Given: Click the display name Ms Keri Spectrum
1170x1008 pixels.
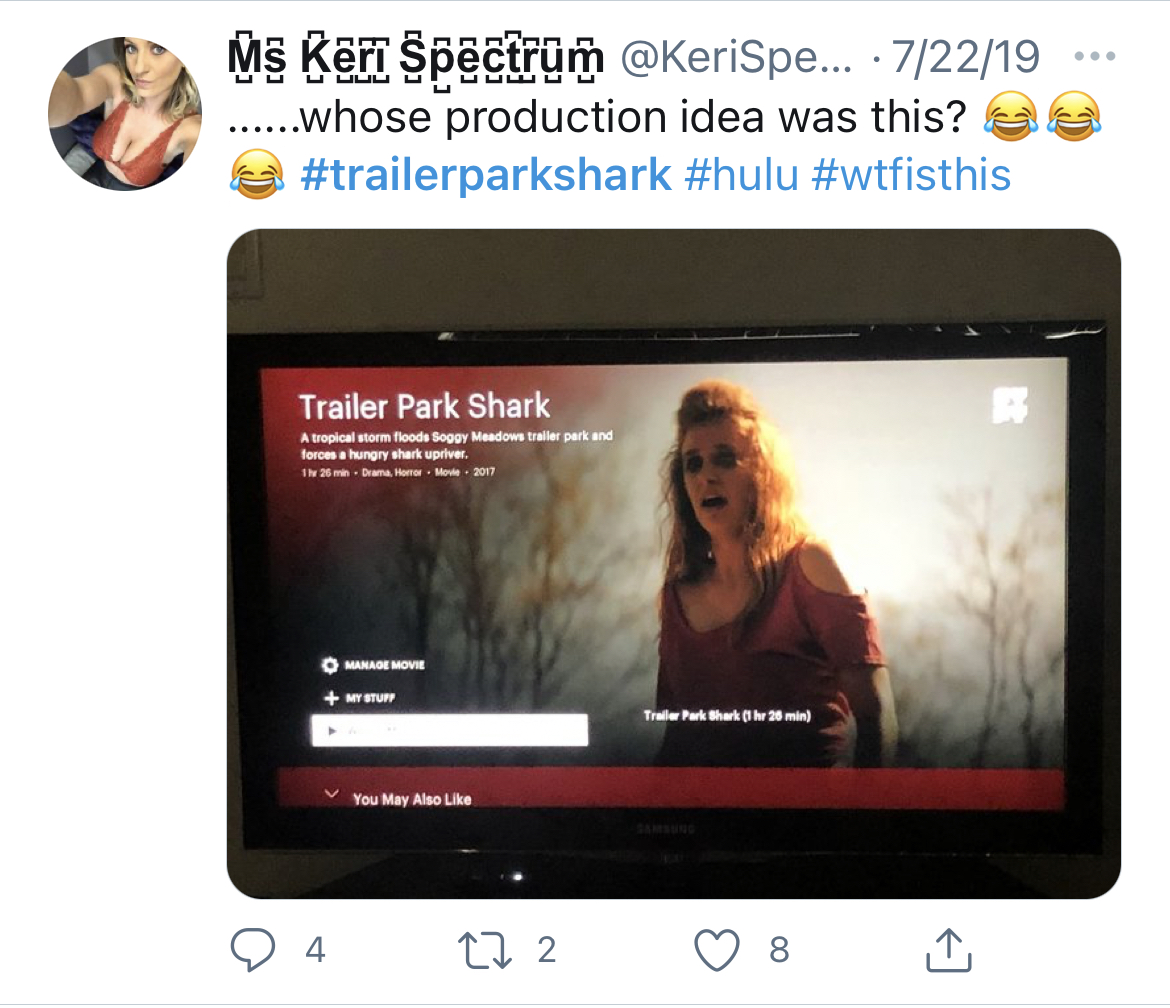Looking at the screenshot, I should coord(415,58).
